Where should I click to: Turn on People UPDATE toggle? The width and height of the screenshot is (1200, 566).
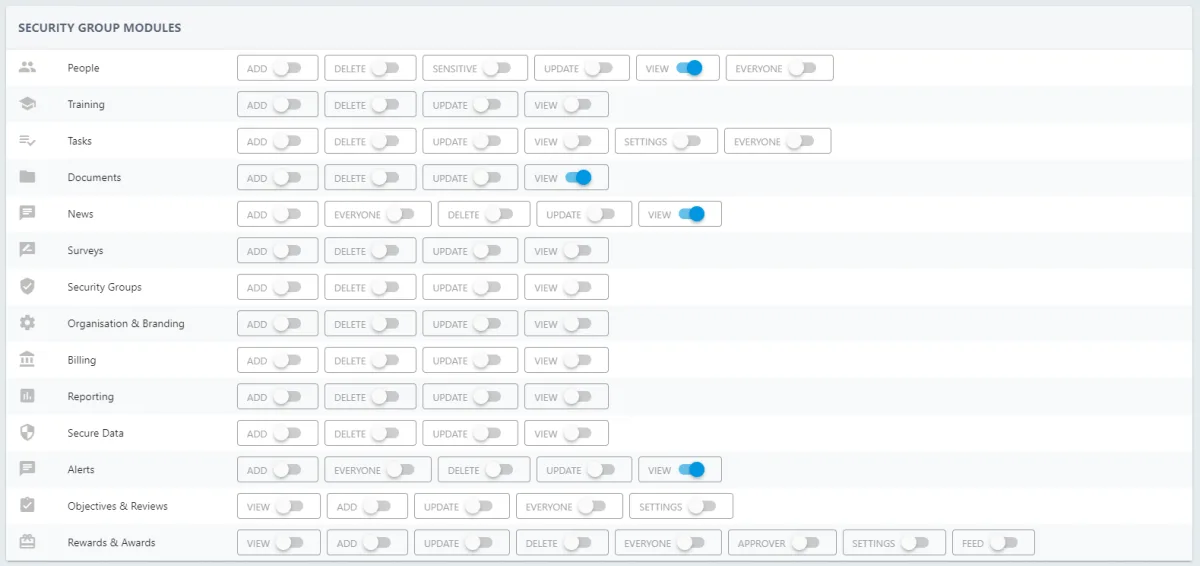pyautogui.click(x=599, y=68)
